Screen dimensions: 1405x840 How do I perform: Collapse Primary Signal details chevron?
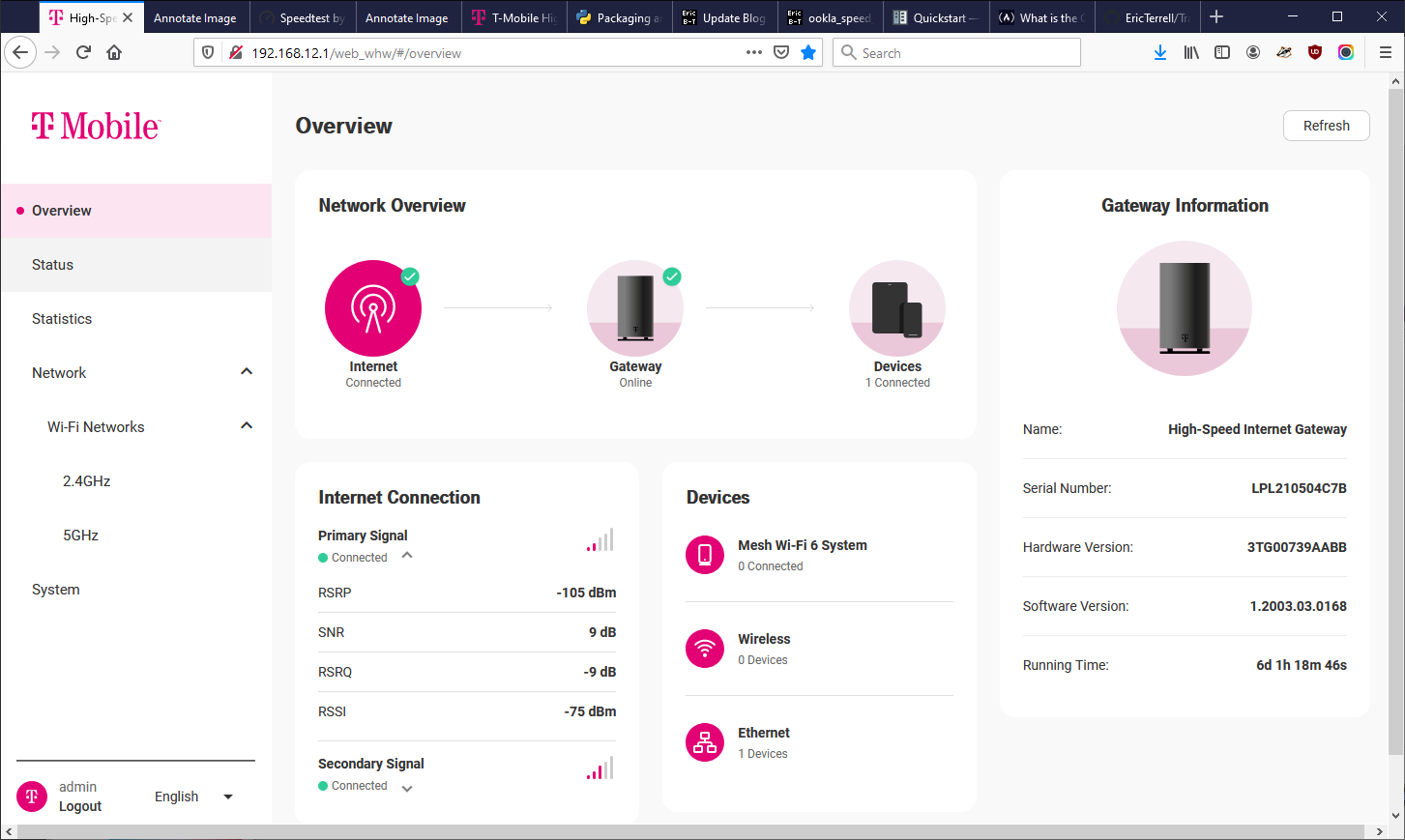(407, 556)
